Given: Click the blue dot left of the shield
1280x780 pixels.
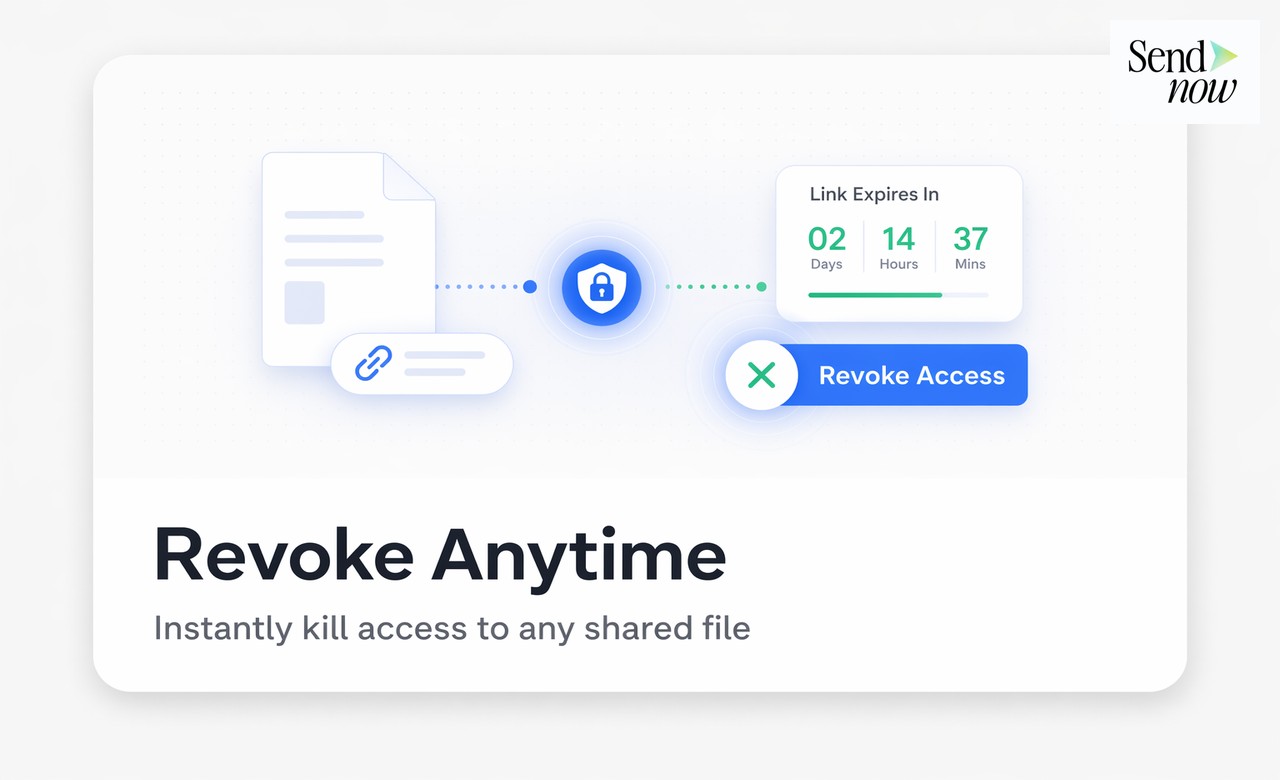Looking at the screenshot, I should (x=530, y=287).
